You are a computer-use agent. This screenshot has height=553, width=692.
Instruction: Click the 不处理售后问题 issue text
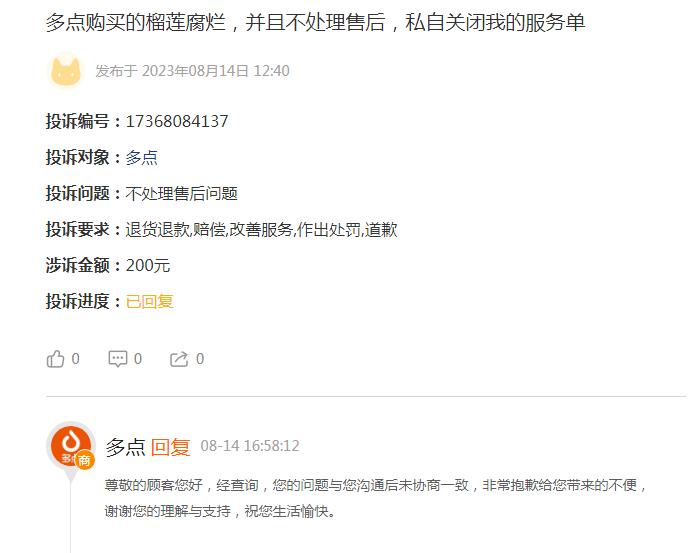coord(182,193)
